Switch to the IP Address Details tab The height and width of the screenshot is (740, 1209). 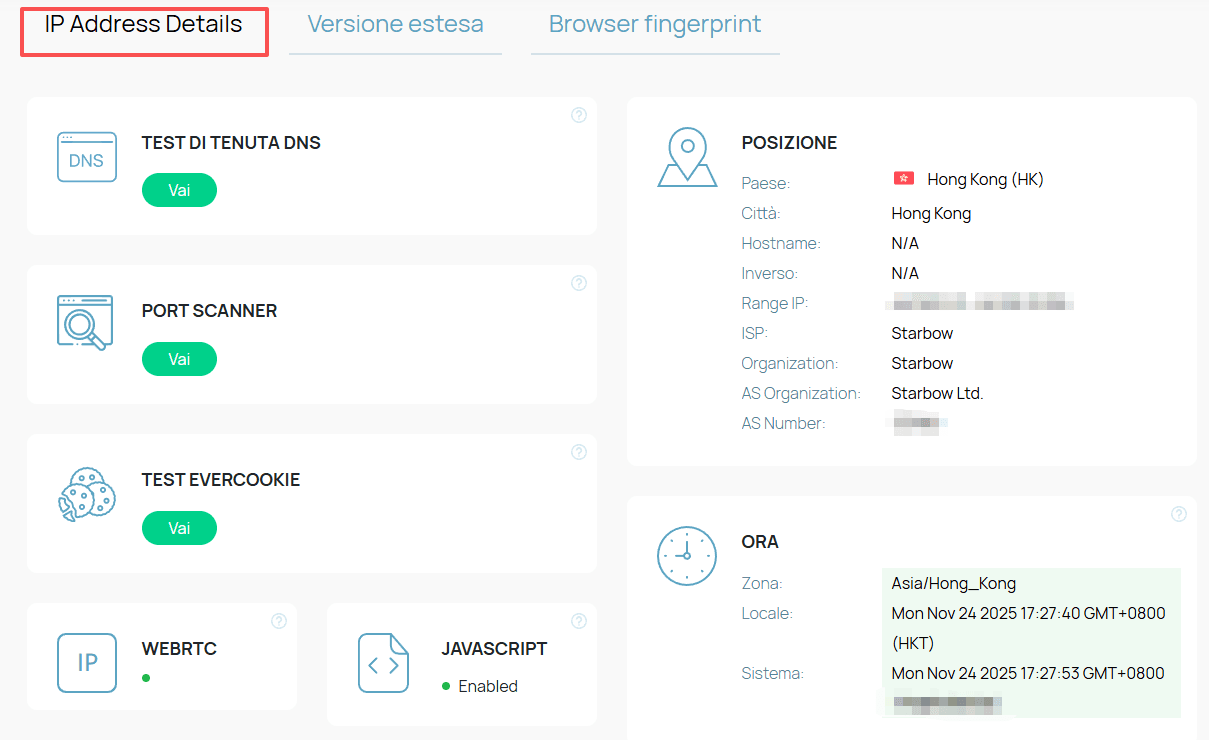point(144,25)
